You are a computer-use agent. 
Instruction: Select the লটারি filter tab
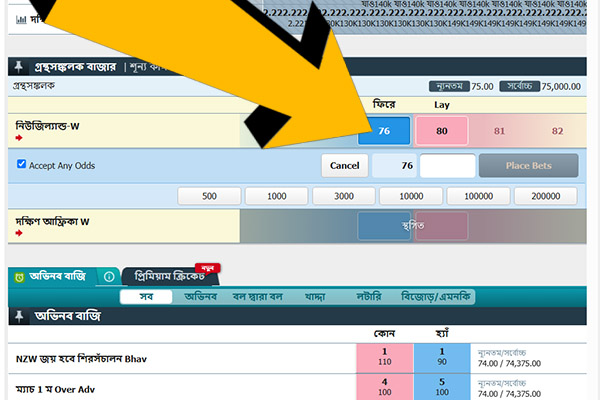tap(368, 296)
